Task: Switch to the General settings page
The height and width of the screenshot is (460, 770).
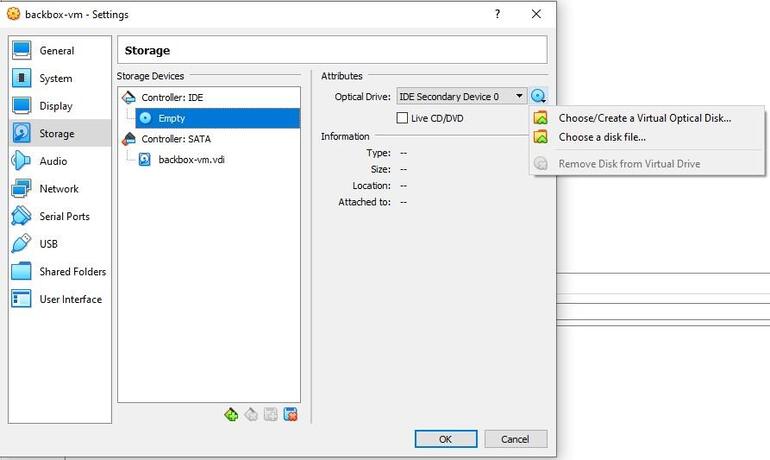Action: coord(60,51)
